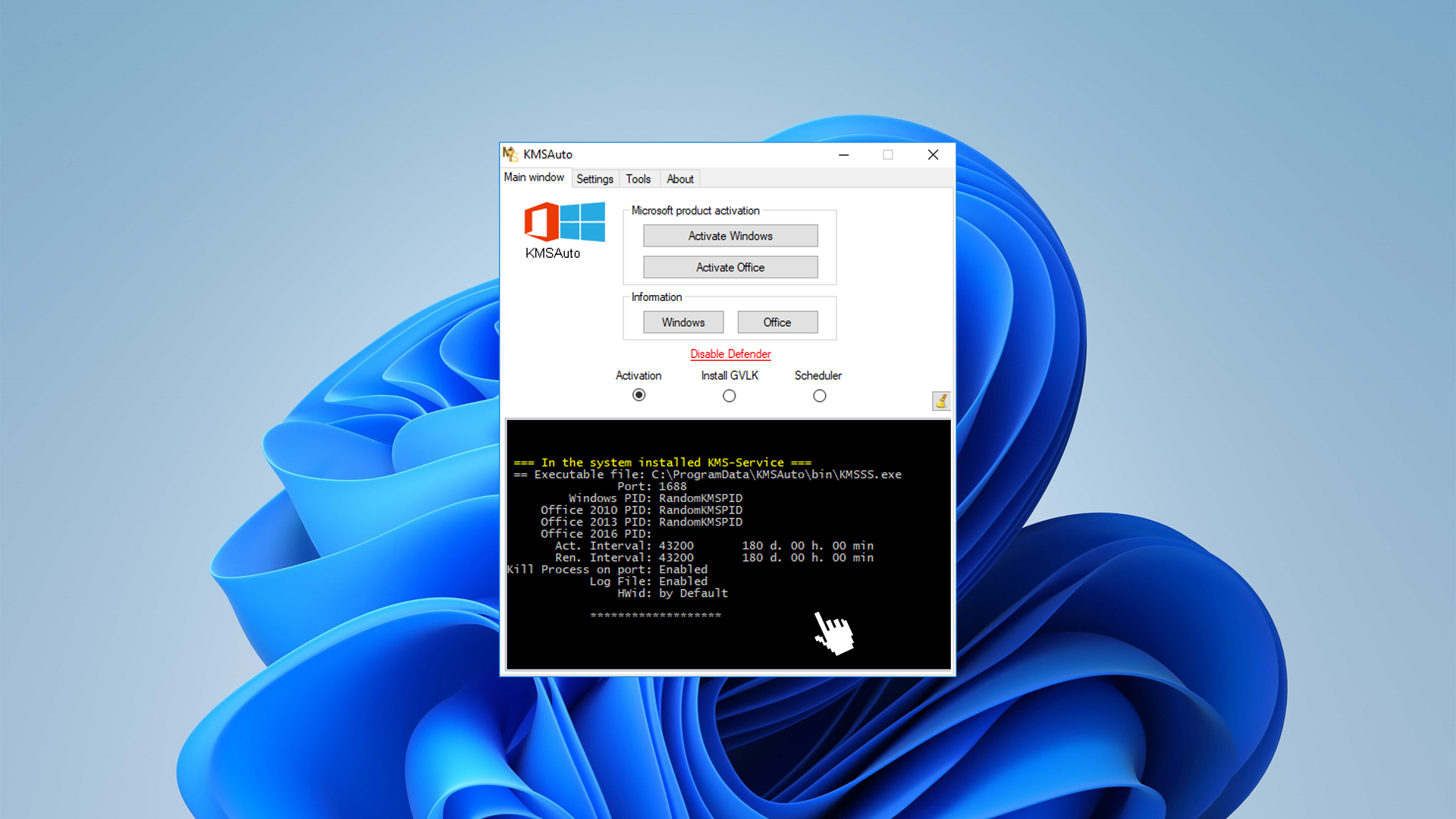Viewport: 1456px width, 819px height.
Task: Click the KMSAuto title bar icon
Action: click(510, 154)
